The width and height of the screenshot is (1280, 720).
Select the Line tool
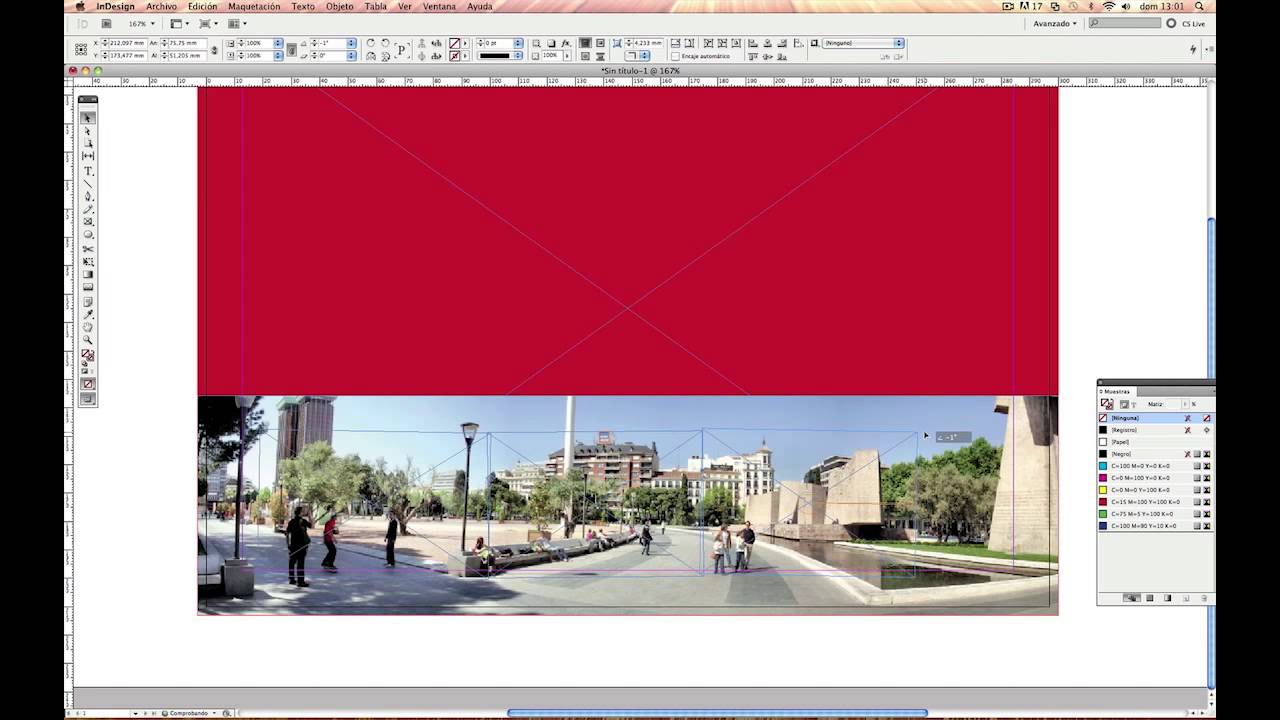pyautogui.click(x=88, y=184)
